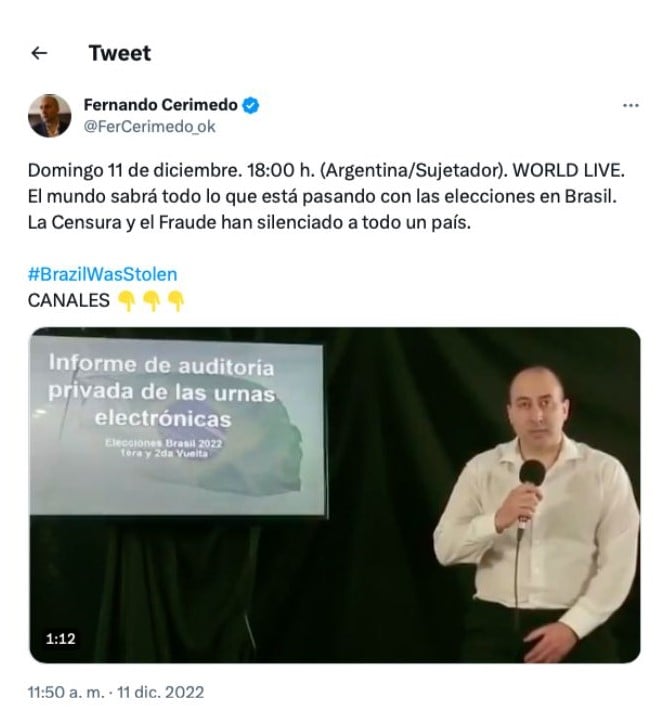The image size is (668, 727).
Task: Click the blue verified badge
Action: point(251,106)
